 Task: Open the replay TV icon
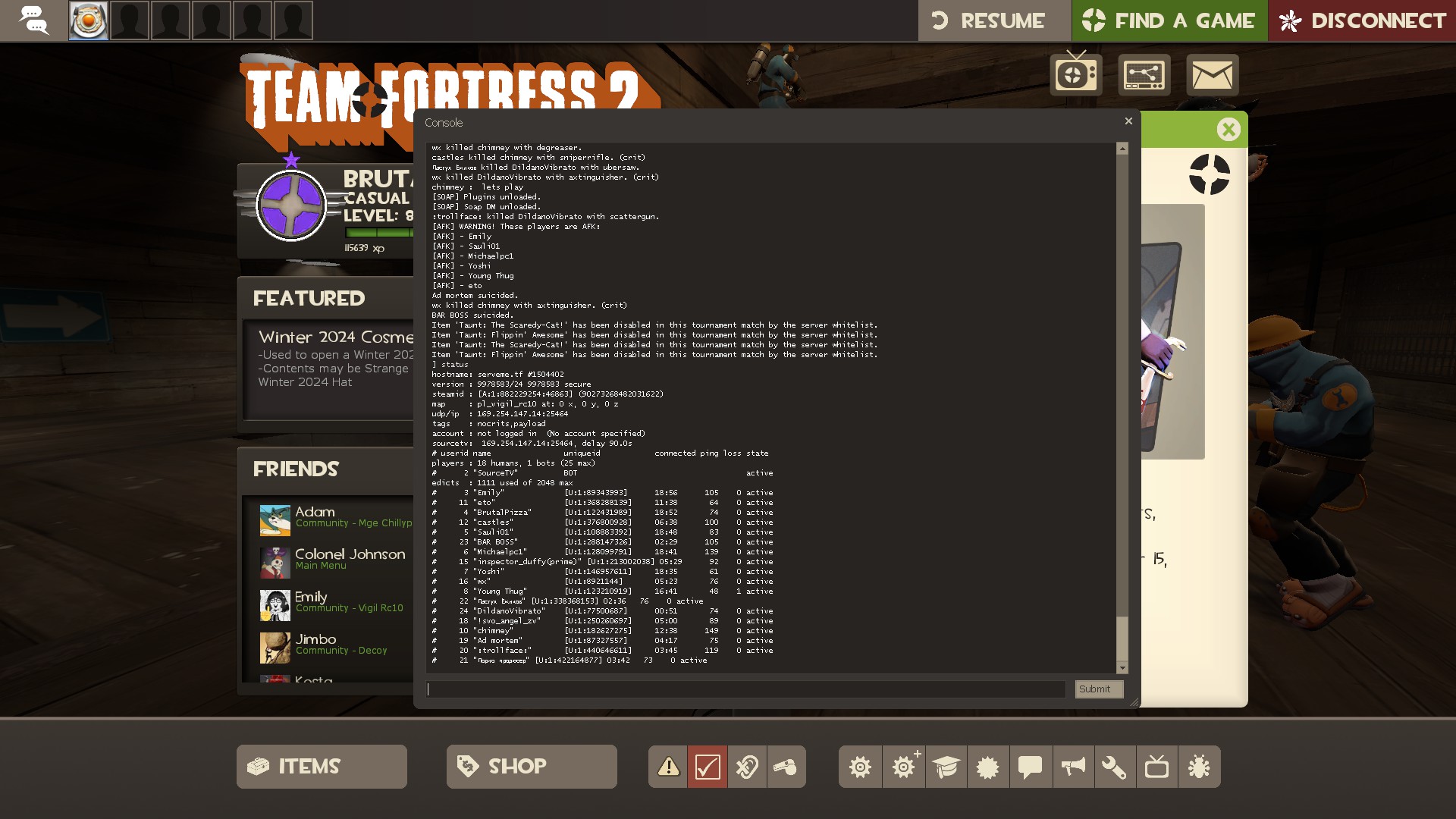coord(1156,767)
